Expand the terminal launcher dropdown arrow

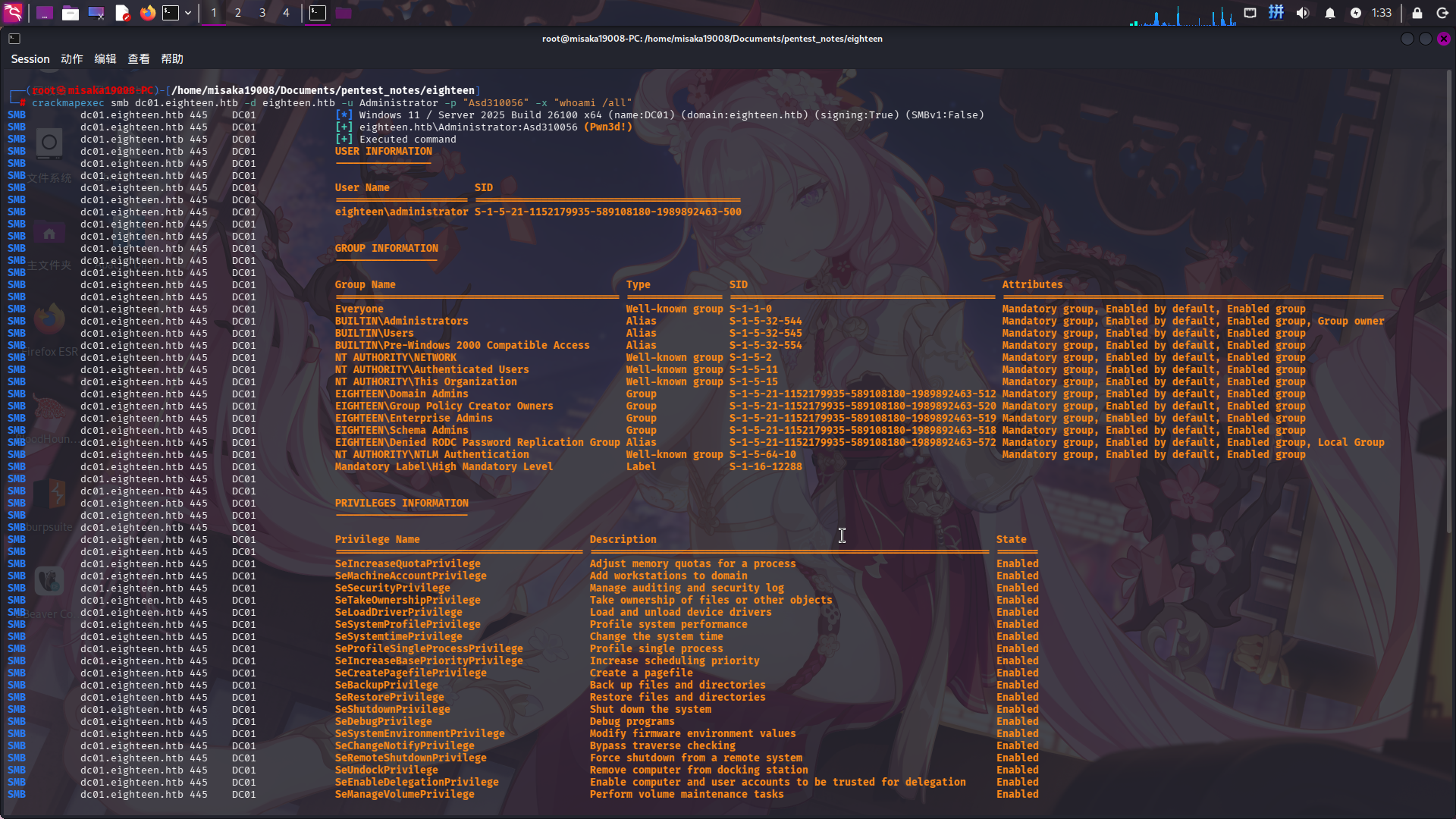coord(188,13)
